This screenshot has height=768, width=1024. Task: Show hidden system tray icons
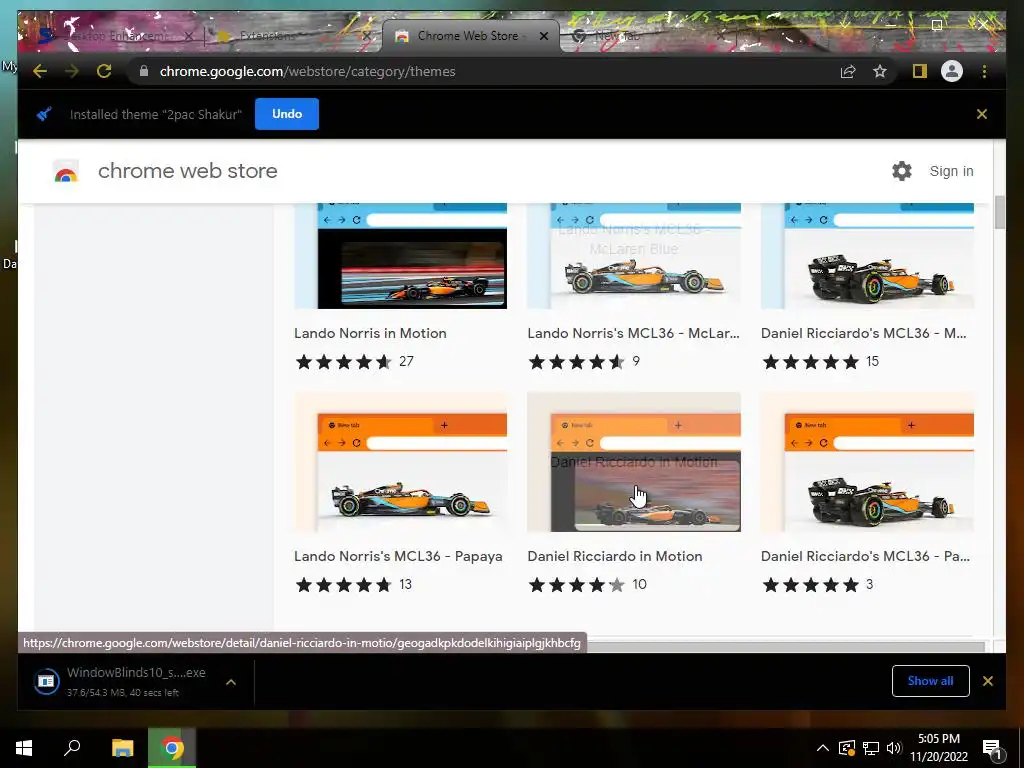point(823,748)
